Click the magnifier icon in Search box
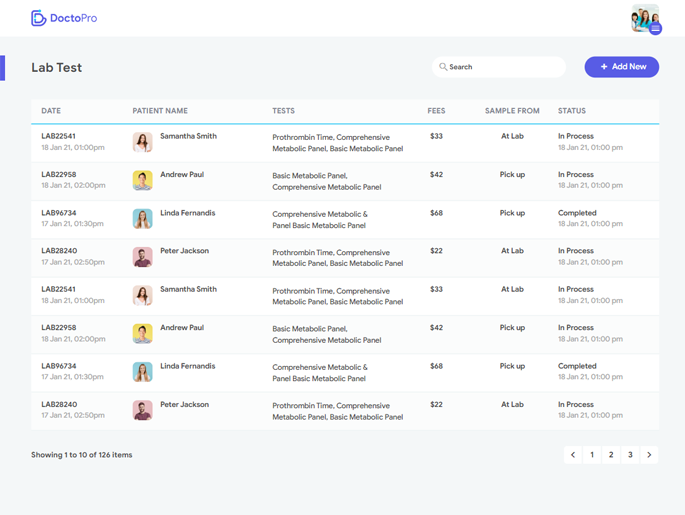685x515 pixels. coord(443,67)
